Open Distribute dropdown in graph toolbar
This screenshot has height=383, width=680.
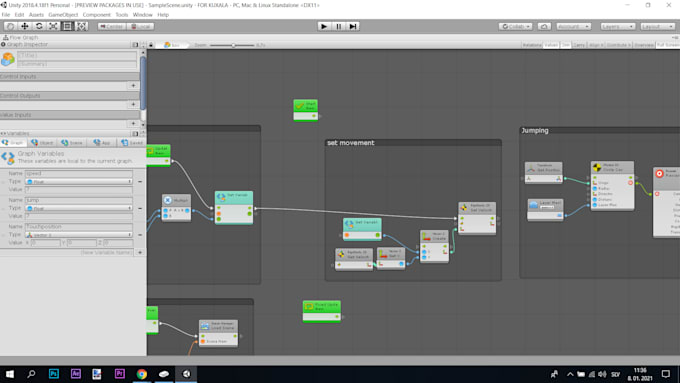point(619,45)
